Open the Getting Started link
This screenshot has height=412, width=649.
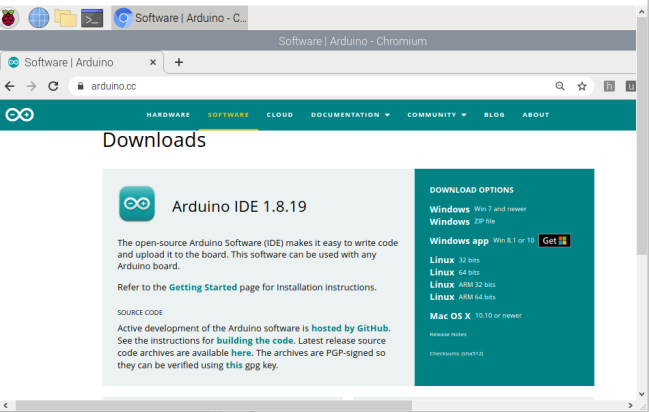point(203,287)
